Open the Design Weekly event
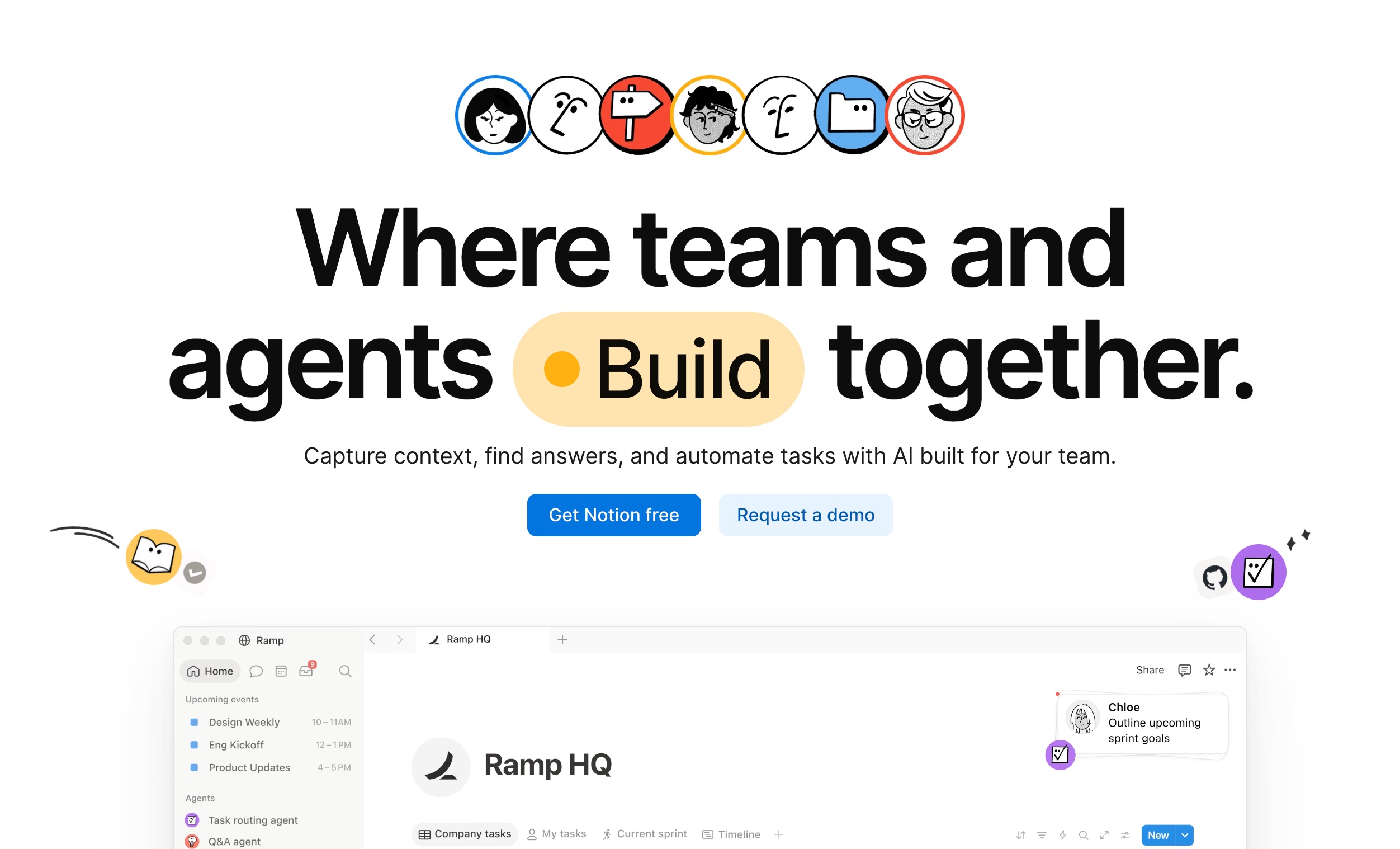Screen dimensions: 1400x849 coord(268,722)
